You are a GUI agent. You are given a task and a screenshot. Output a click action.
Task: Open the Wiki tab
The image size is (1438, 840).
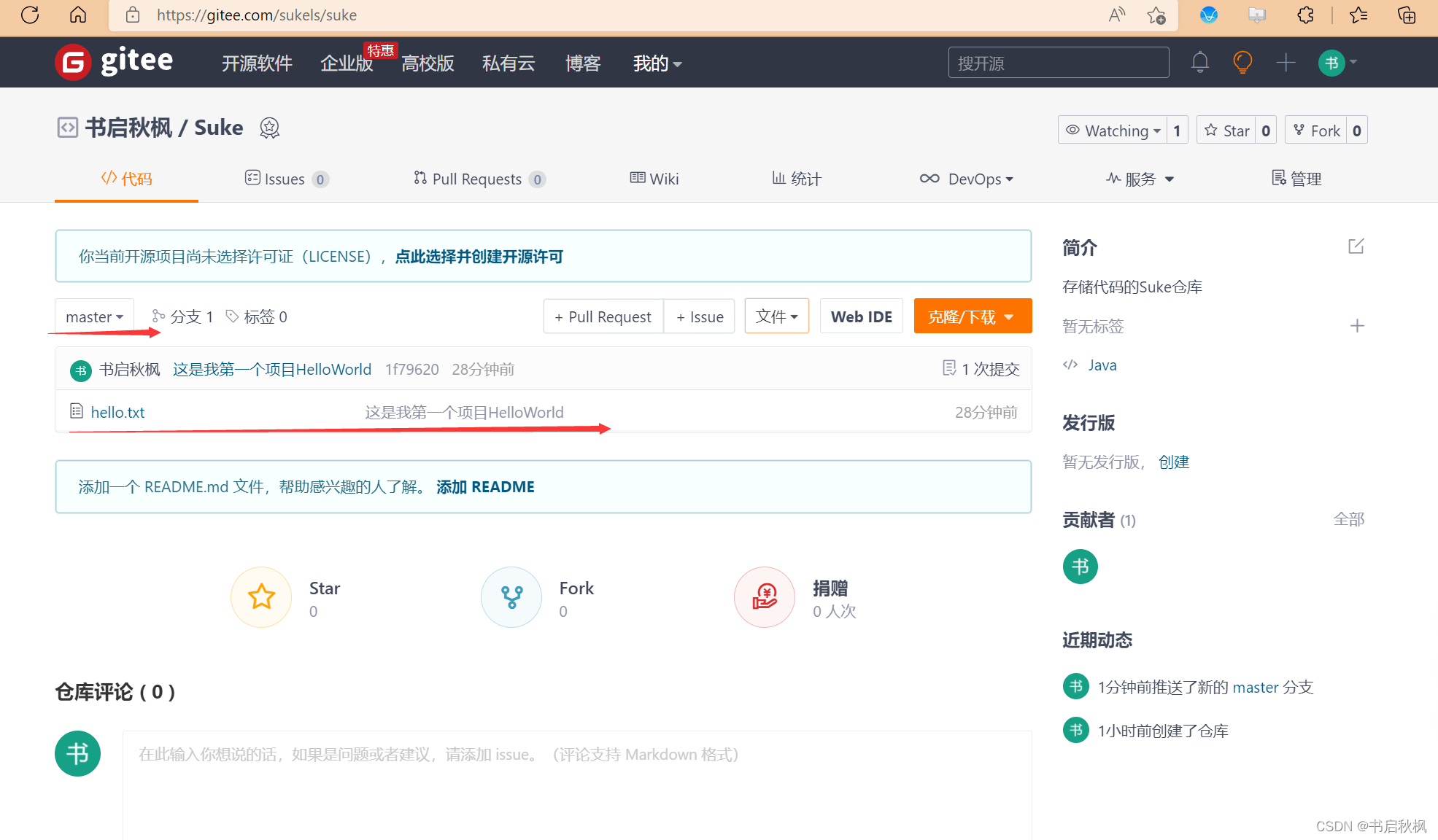point(654,179)
